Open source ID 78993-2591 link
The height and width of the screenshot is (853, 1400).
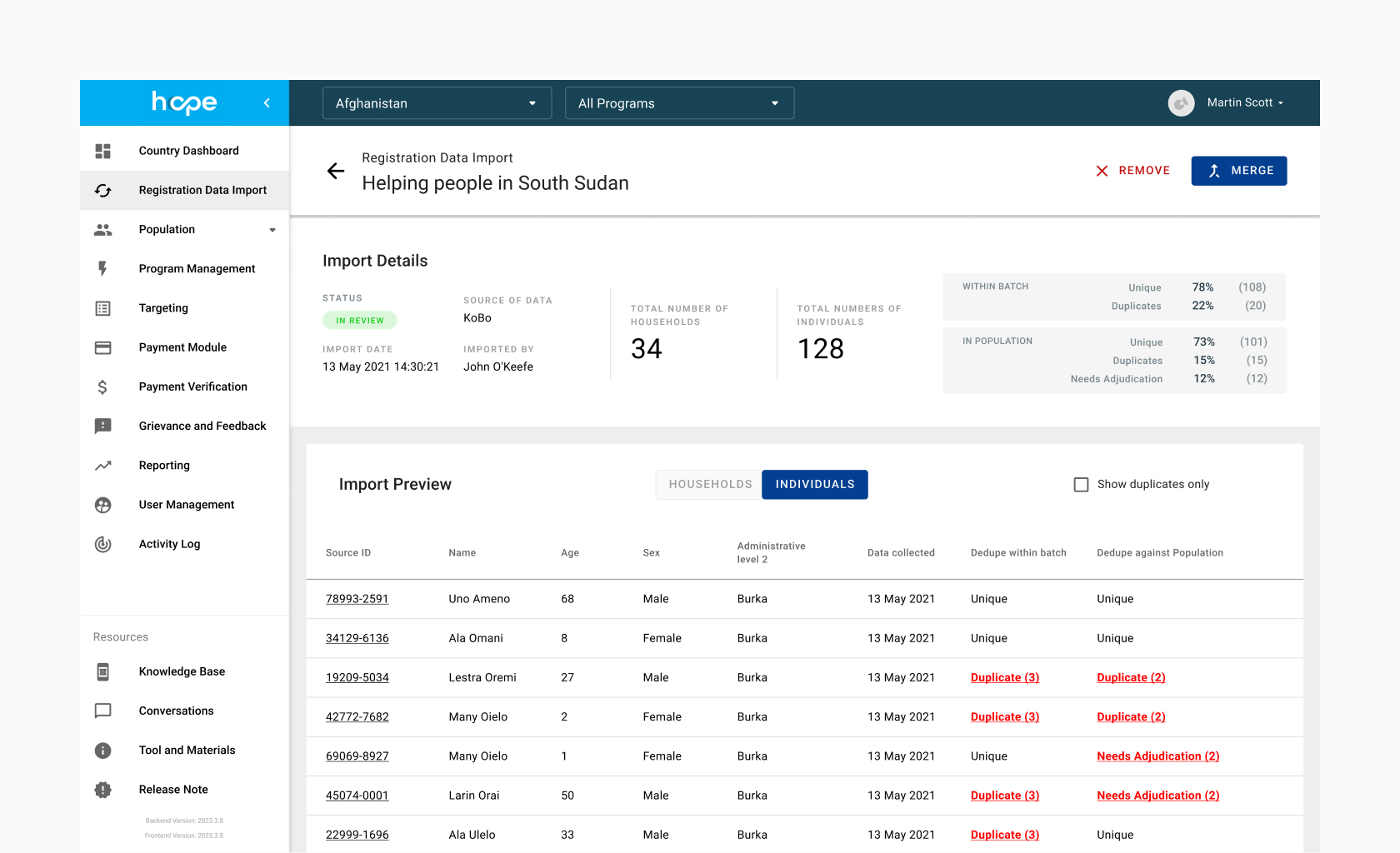(x=357, y=599)
